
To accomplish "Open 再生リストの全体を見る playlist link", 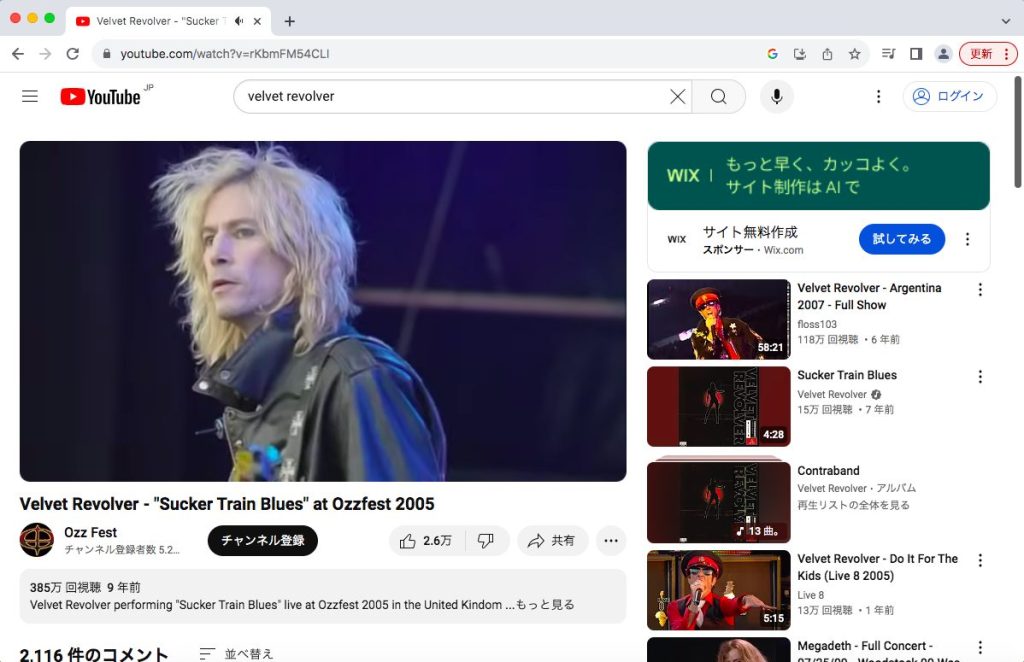I will tap(854, 505).
